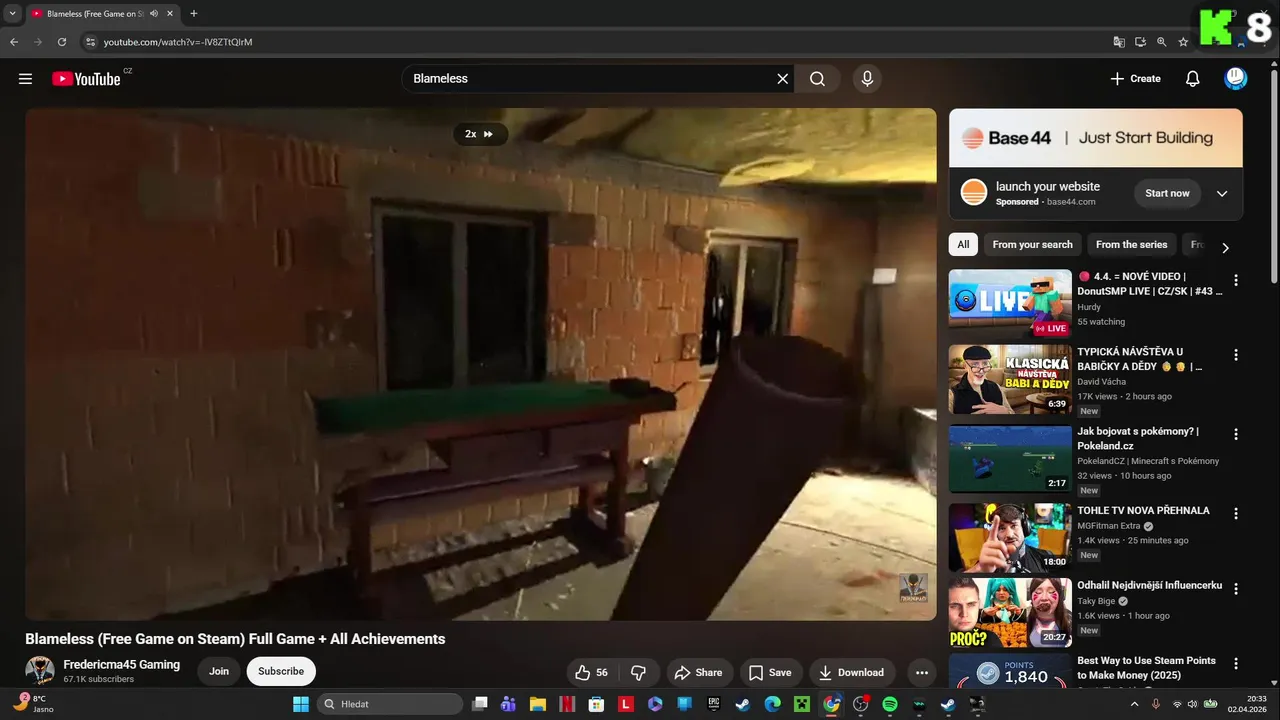This screenshot has height=720, width=1280.
Task: Open the notifications bell
Action: tap(1192, 79)
